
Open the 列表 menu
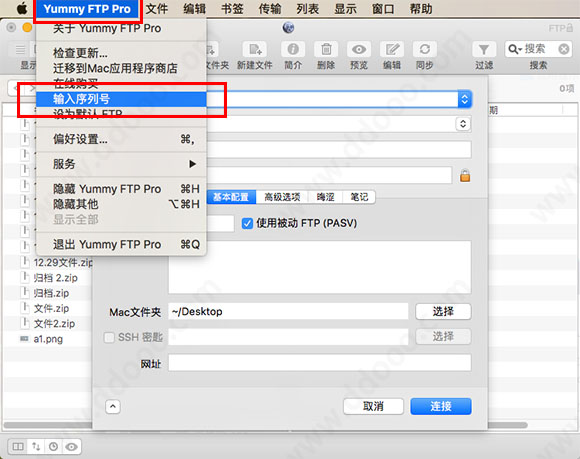(x=308, y=9)
